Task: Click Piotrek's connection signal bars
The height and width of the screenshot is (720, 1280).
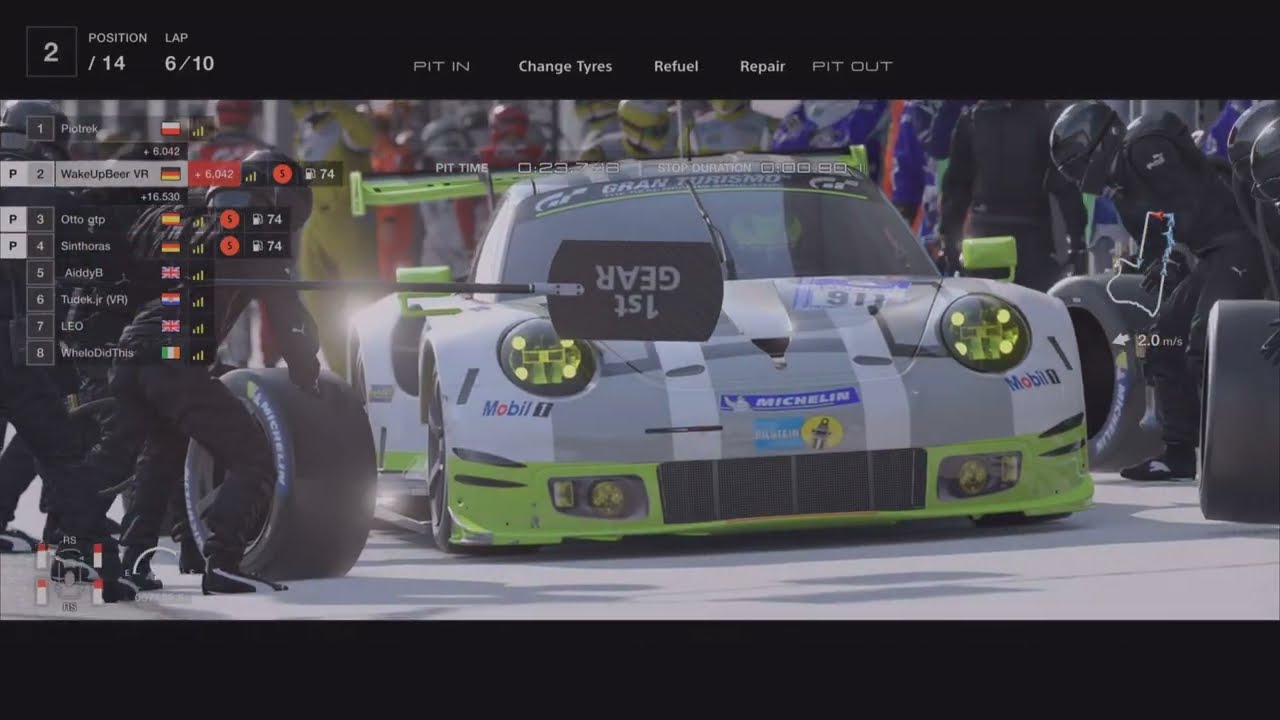Action: [x=197, y=130]
